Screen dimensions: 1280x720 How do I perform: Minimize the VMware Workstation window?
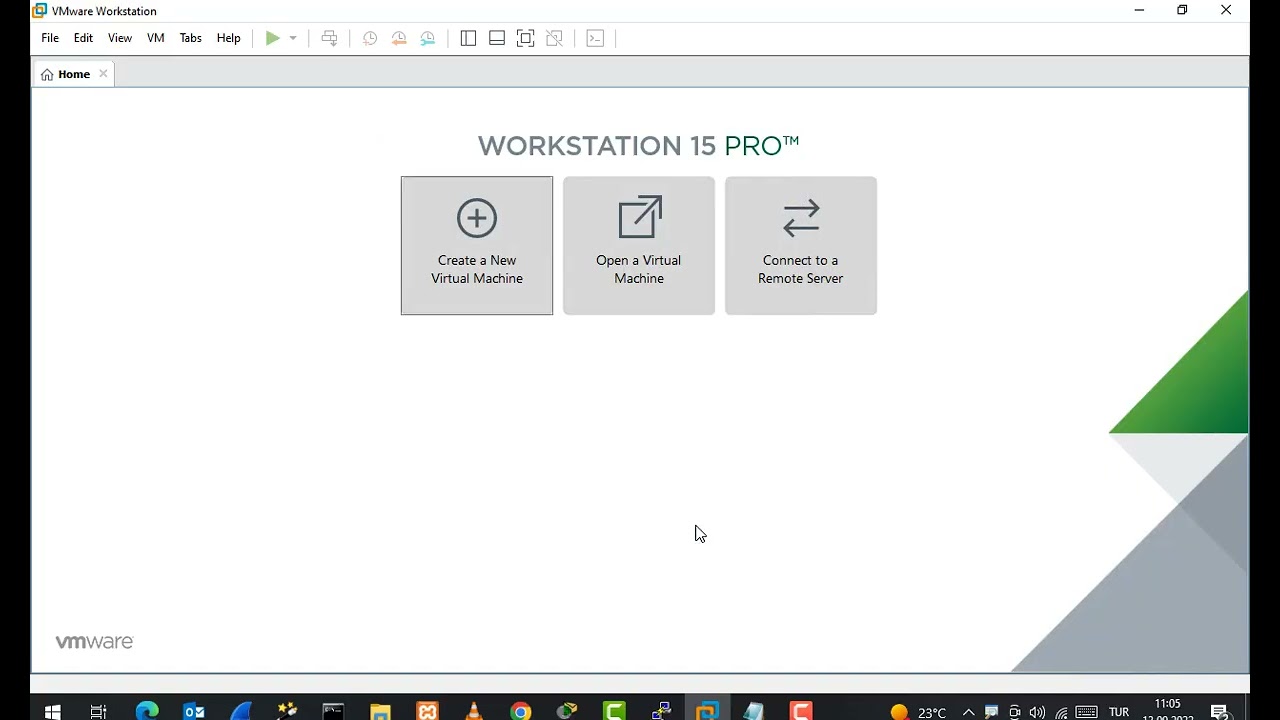coord(1139,10)
